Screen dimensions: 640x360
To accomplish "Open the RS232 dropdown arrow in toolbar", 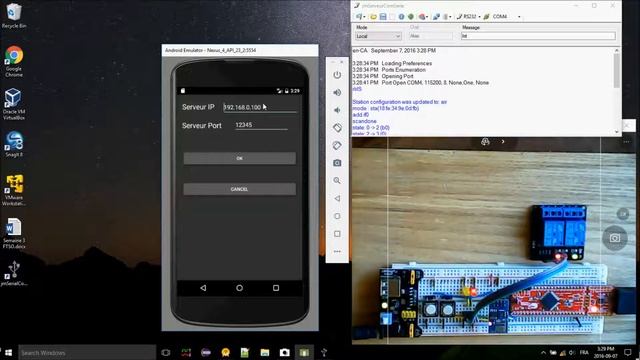I will [479, 17].
